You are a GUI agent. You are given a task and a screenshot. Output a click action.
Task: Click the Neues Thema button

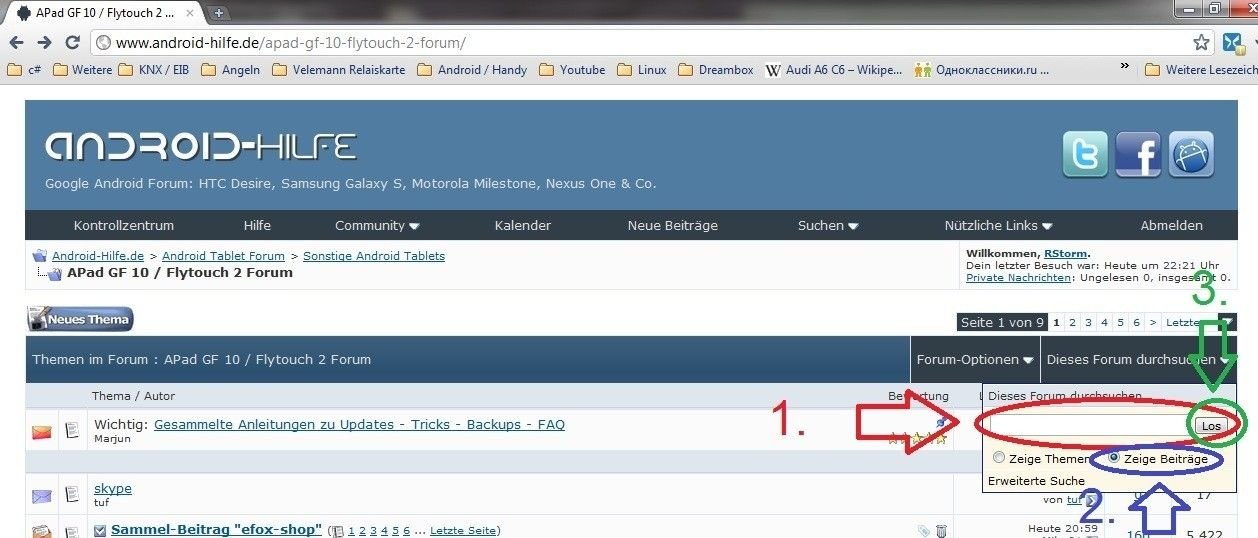coord(80,319)
